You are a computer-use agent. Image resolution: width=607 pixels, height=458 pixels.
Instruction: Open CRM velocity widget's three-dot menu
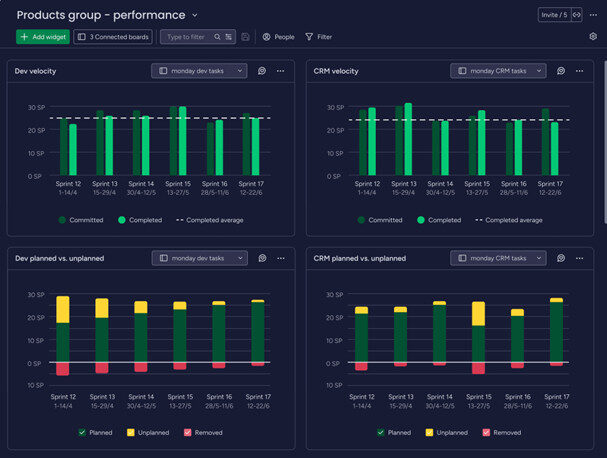coord(579,71)
